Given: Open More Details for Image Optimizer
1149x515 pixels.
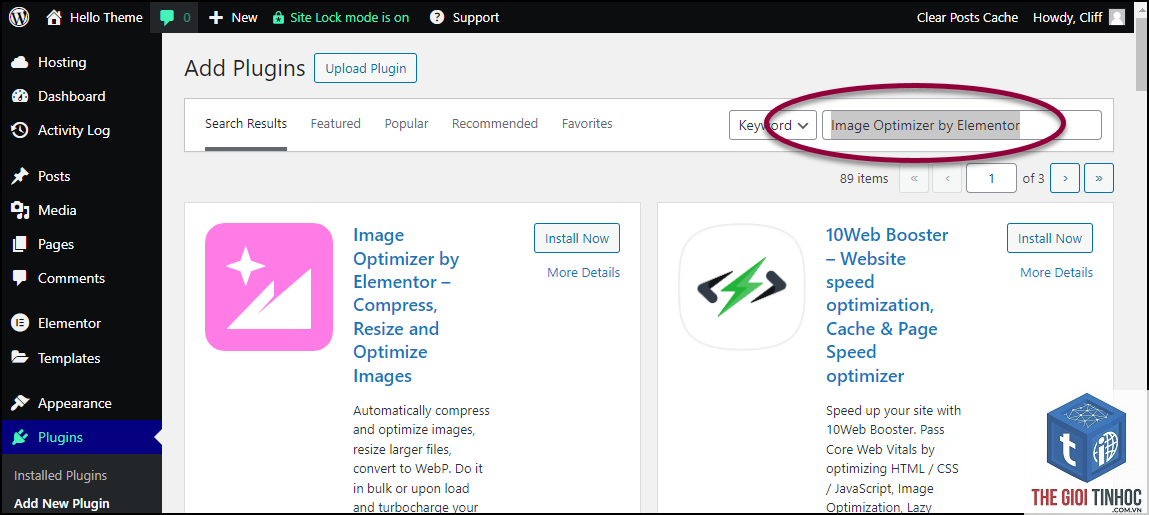Looking at the screenshot, I should 583,273.
